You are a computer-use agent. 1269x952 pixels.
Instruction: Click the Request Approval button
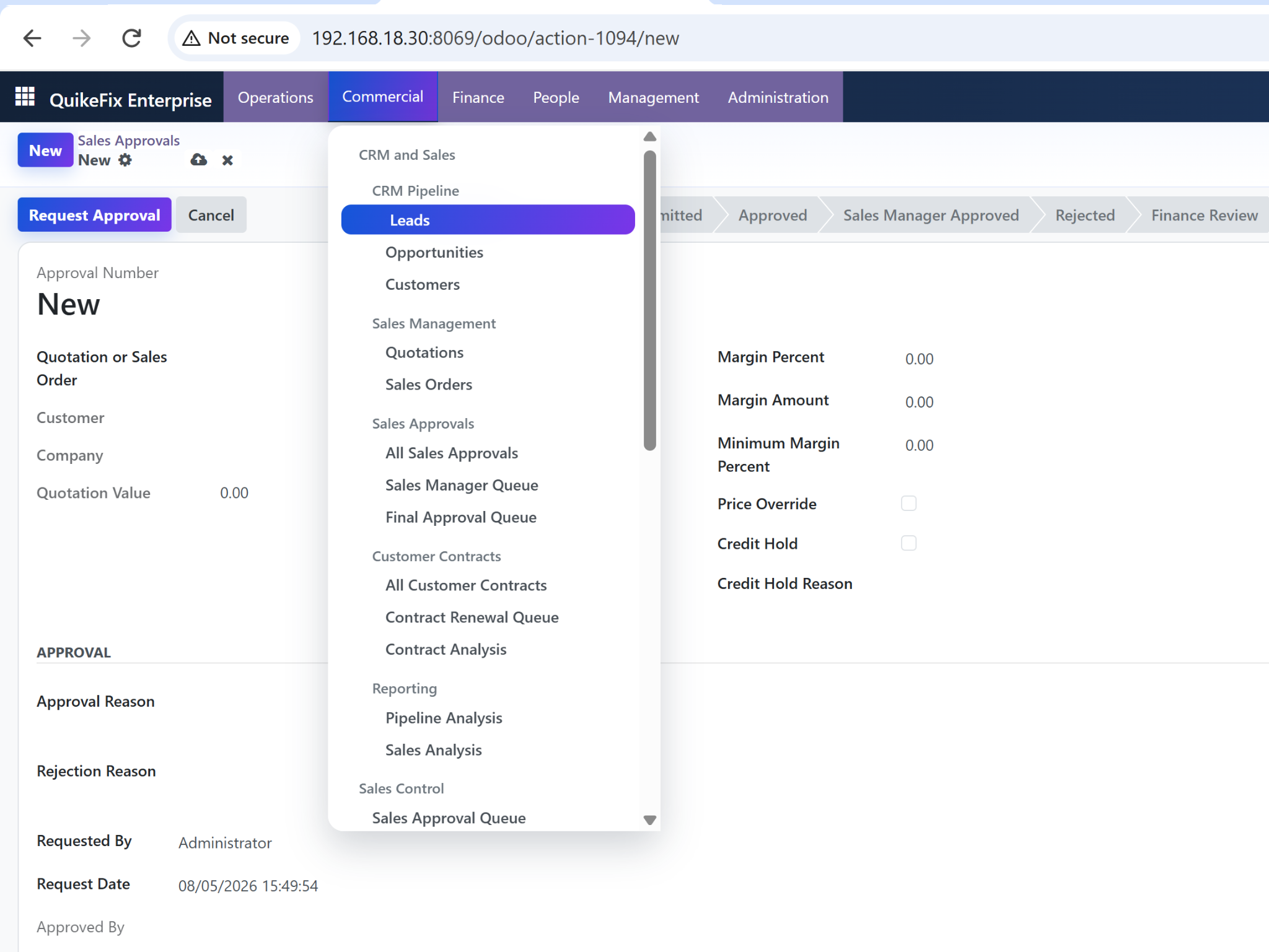click(94, 215)
